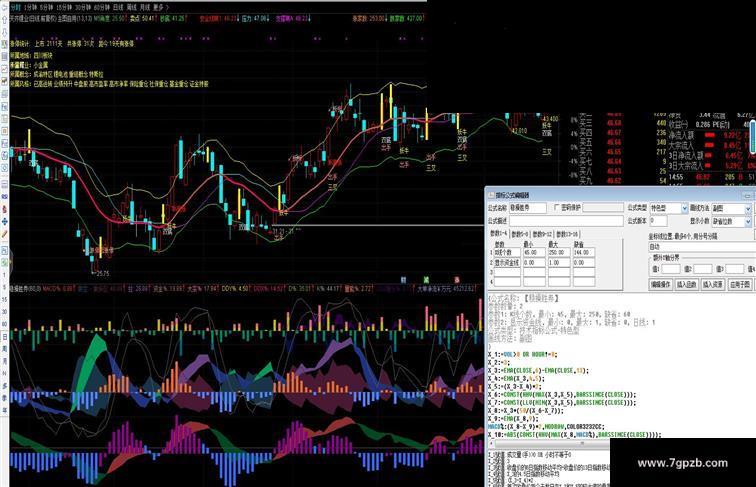Switch to the 60分钟 period tab
This screenshot has height=487, width=756.
(101, 8)
